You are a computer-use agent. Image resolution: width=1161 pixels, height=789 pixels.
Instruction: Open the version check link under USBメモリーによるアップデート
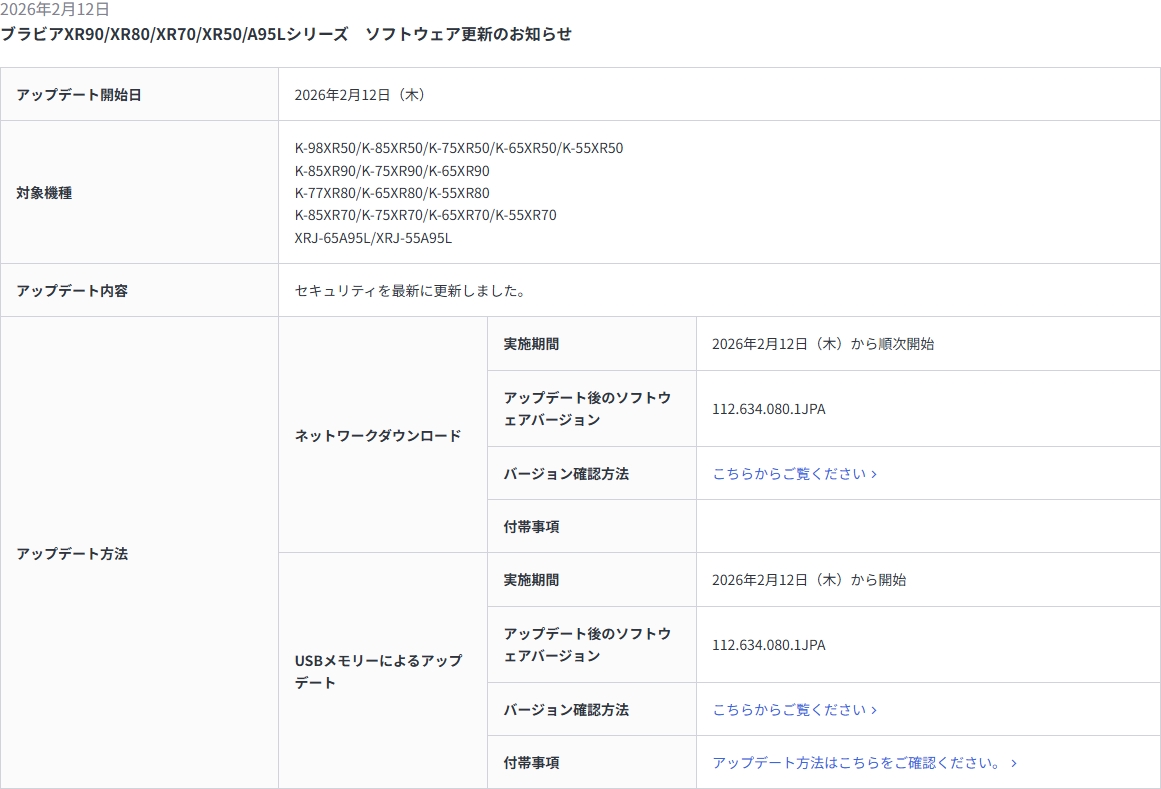coord(794,710)
